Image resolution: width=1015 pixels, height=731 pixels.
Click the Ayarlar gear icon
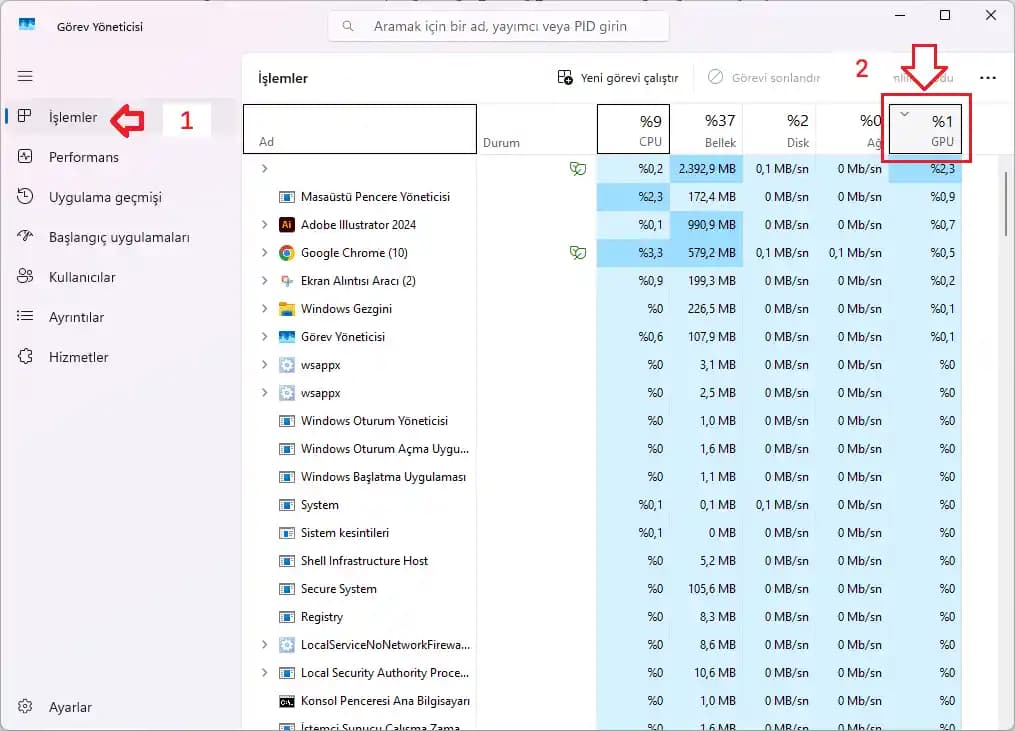pyautogui.click(x=25, y=706)
